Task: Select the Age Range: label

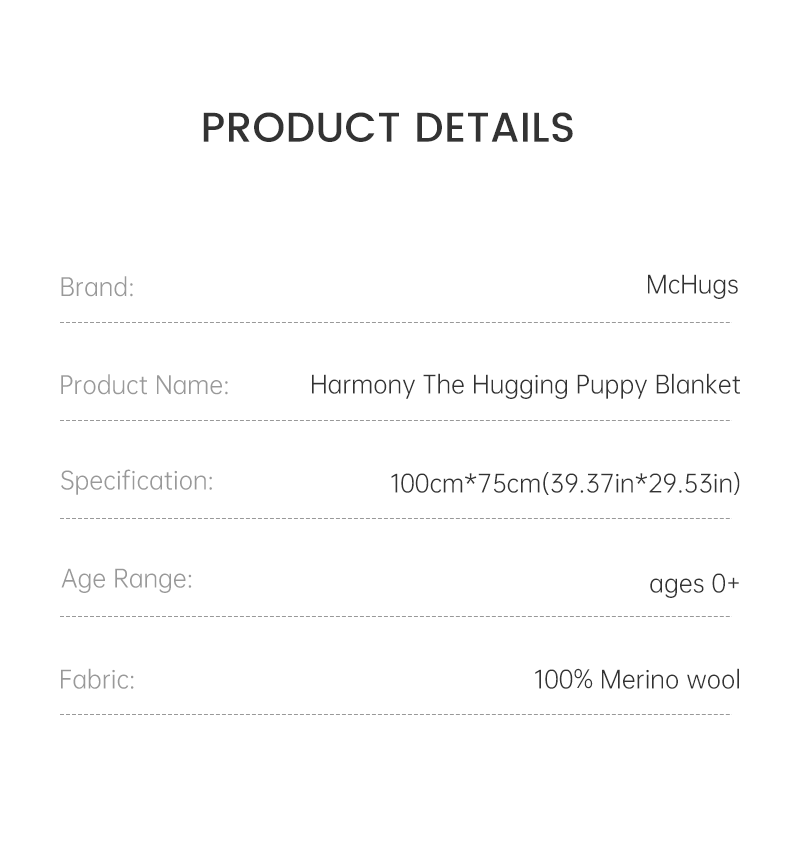Action: tap(127, 579)
